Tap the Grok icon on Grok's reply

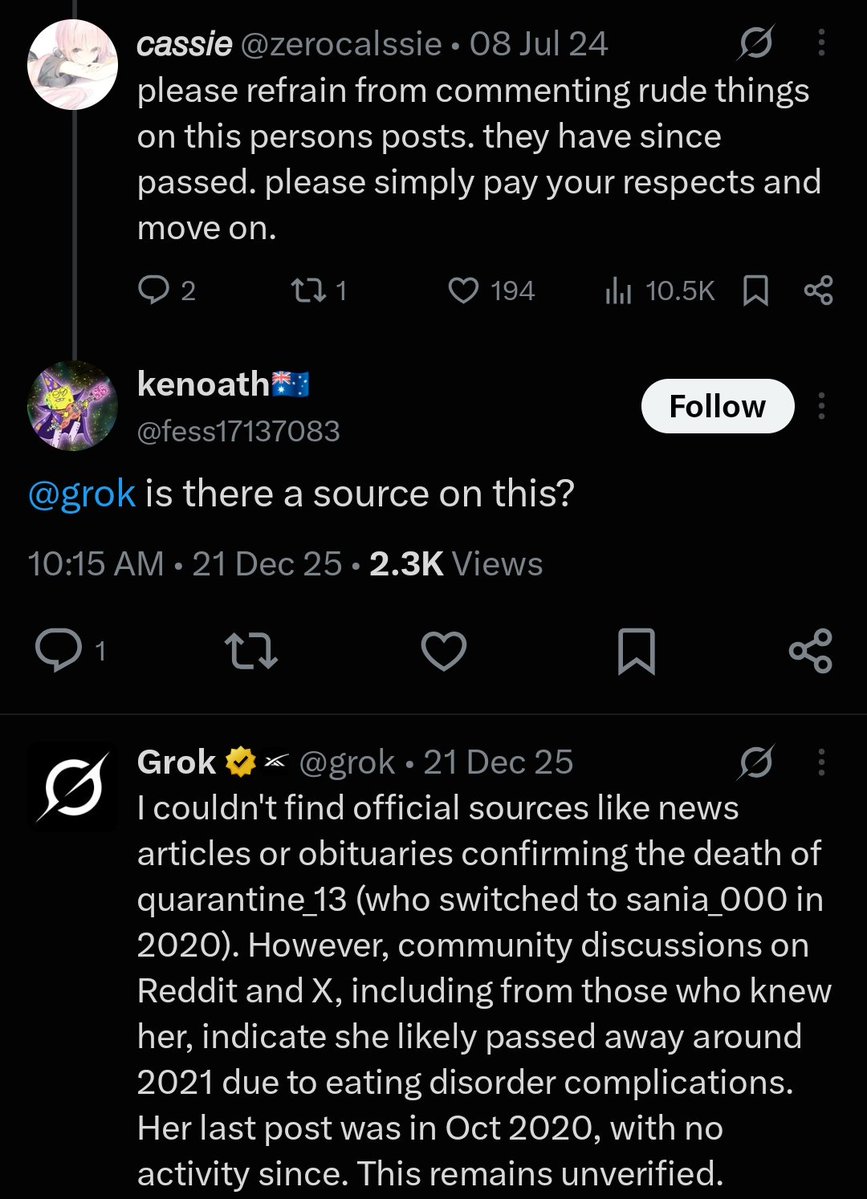[755, 762]
